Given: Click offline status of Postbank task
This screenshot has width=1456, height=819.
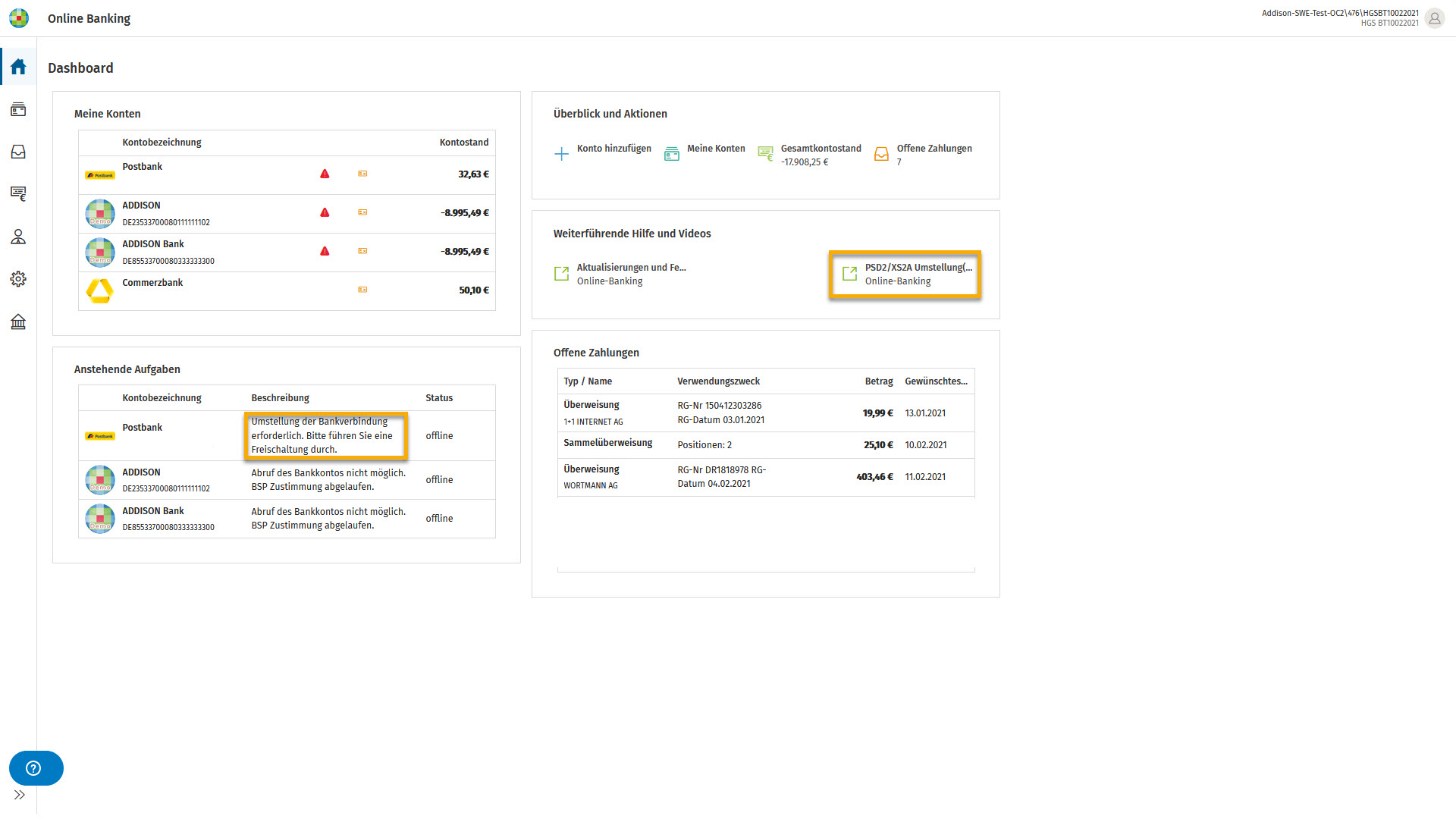Looking at the screenshot, I should [439, 436].
